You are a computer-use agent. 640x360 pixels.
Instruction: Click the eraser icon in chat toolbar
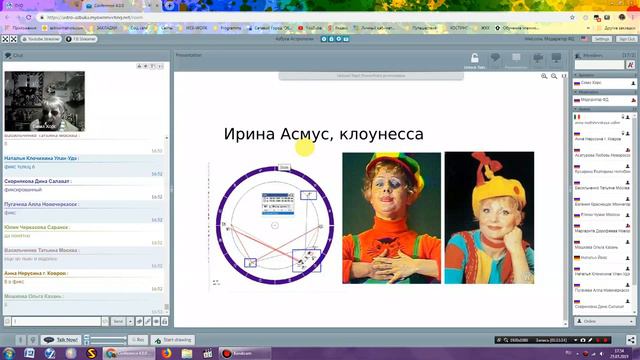(139, 322)
